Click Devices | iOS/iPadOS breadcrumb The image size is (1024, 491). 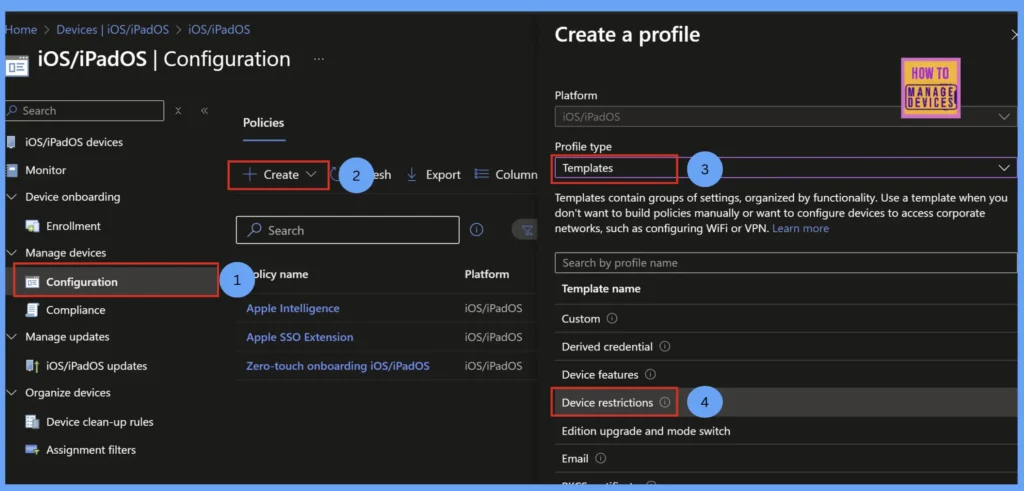click(x=112, y=29)
